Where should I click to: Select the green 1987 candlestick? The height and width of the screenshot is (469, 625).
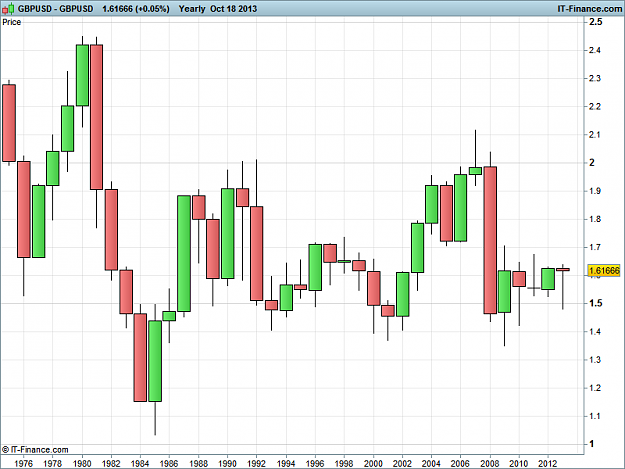pyautogui.click(x=184, y=253)
